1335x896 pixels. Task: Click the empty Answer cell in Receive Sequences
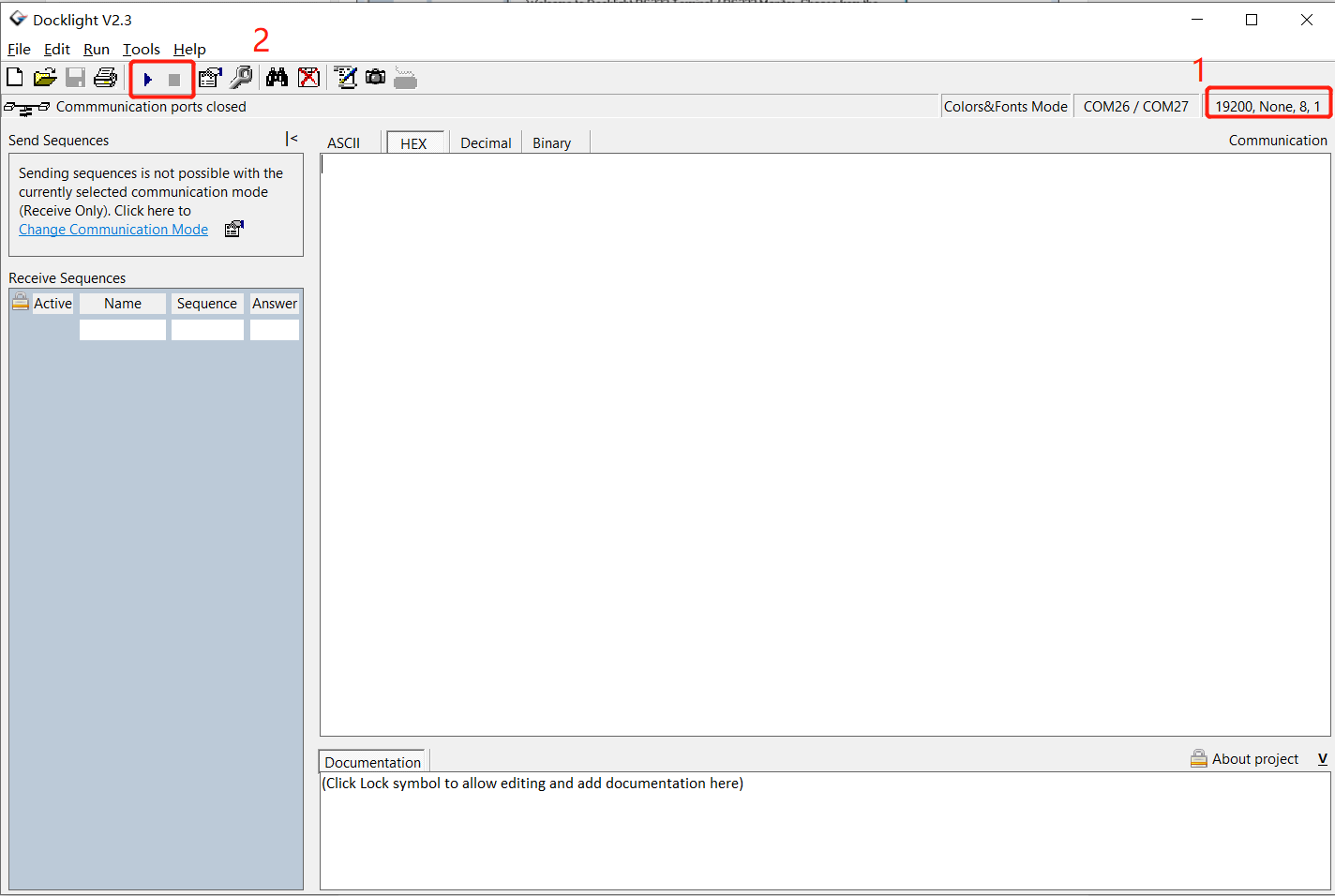[x=275, y=330]
